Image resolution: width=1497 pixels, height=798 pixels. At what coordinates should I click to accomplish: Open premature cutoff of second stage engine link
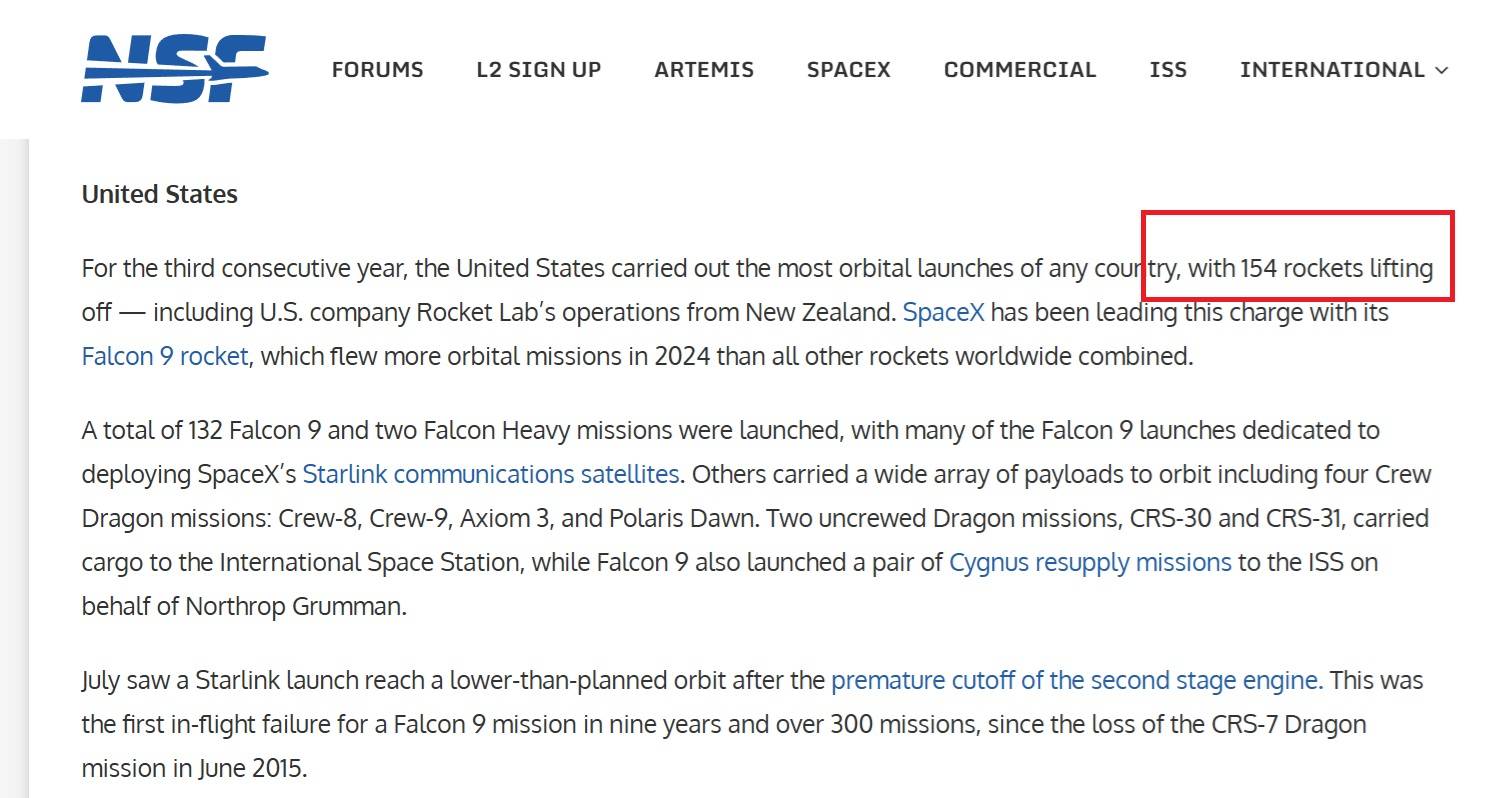point(1077,680)
